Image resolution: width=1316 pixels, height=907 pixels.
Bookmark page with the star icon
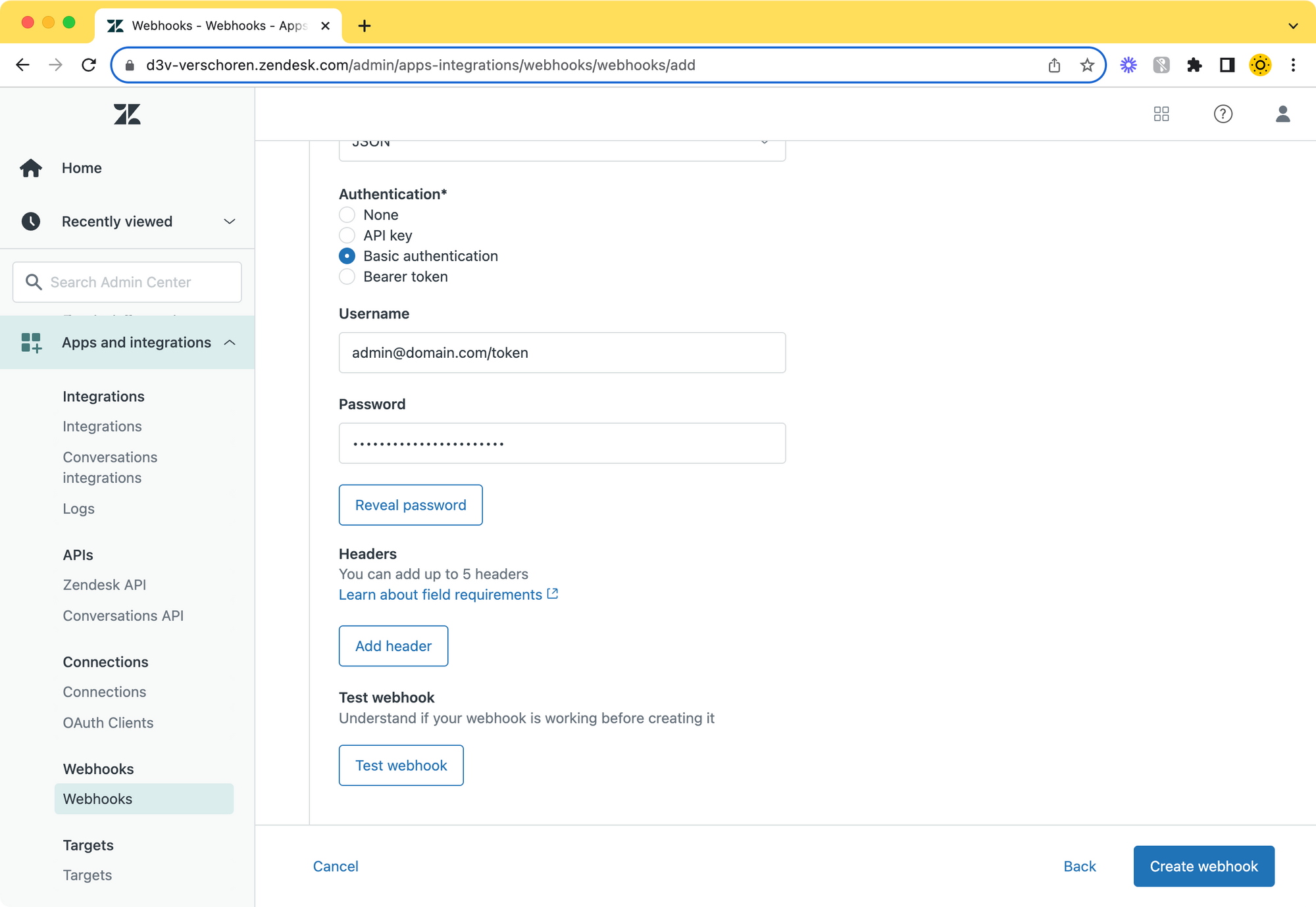pos(1087,65)
